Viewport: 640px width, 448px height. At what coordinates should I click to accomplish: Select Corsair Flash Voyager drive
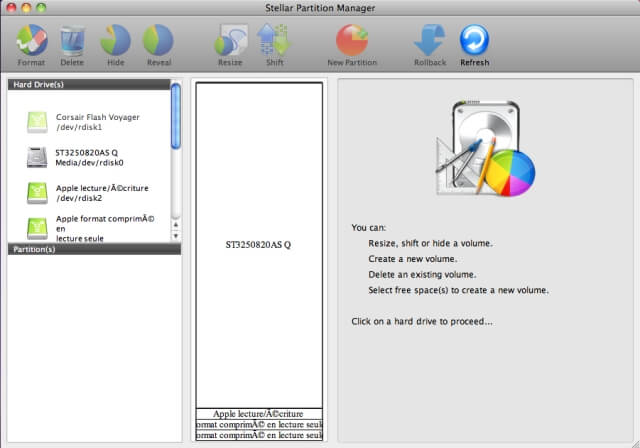(96, 122)
